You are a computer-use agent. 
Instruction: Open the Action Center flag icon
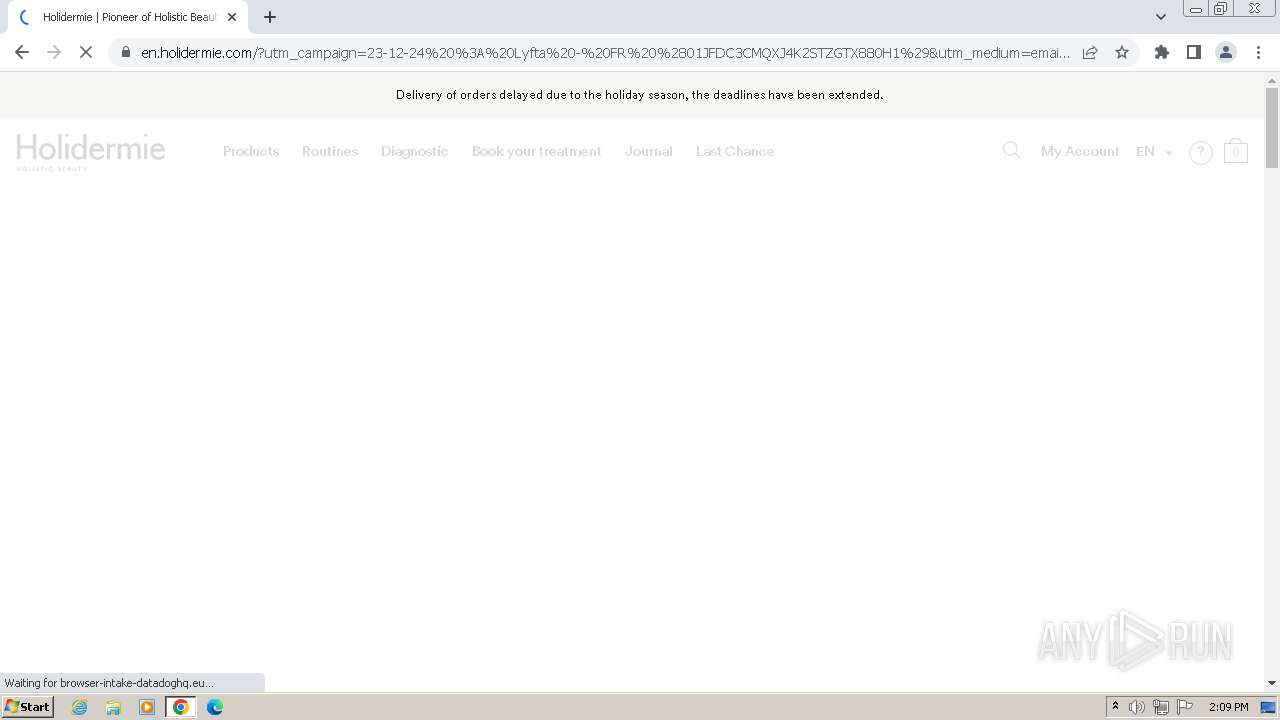(1185, 707)
